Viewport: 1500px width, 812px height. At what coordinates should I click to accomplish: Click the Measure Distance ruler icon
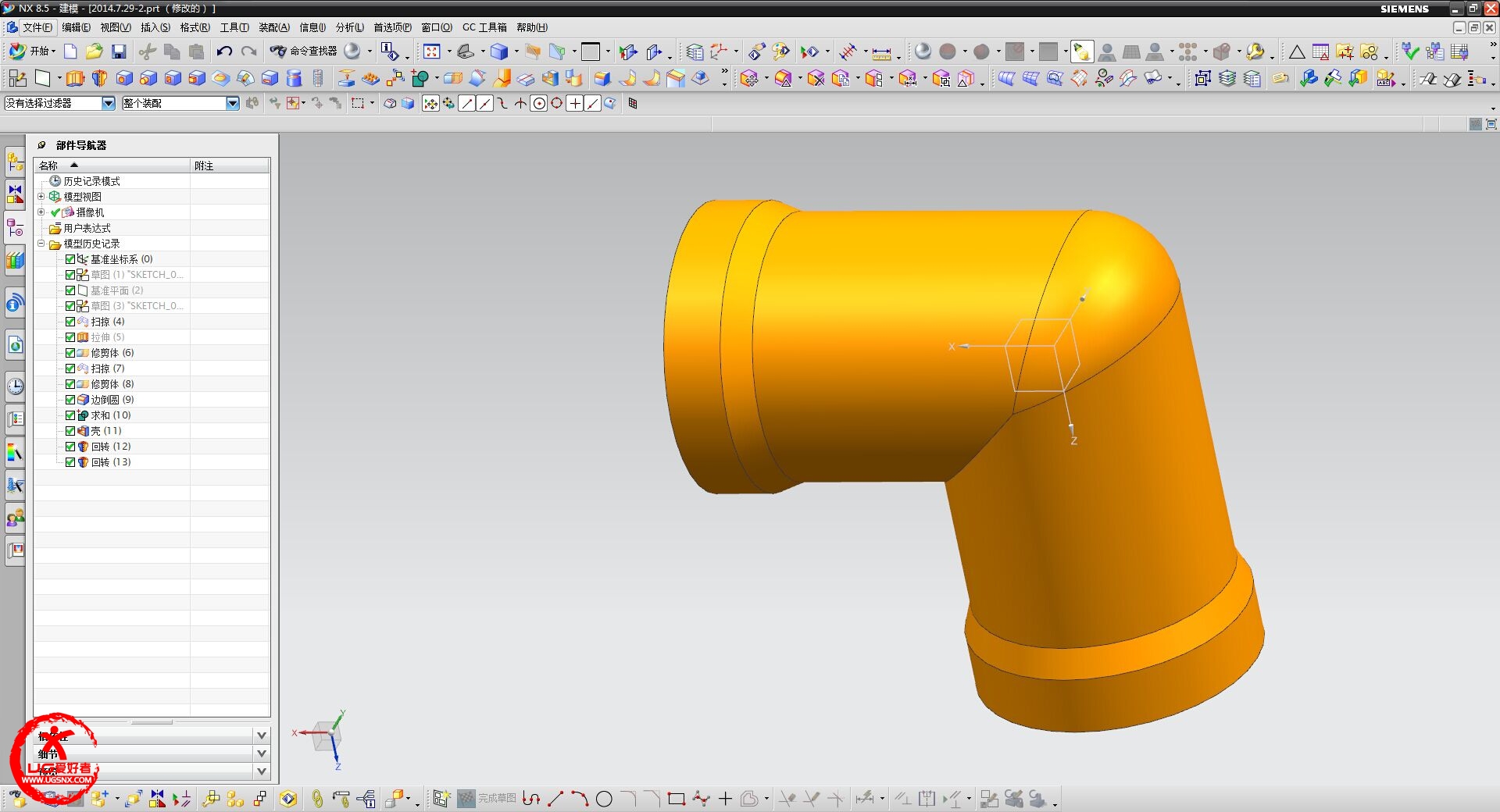[881, 53]
